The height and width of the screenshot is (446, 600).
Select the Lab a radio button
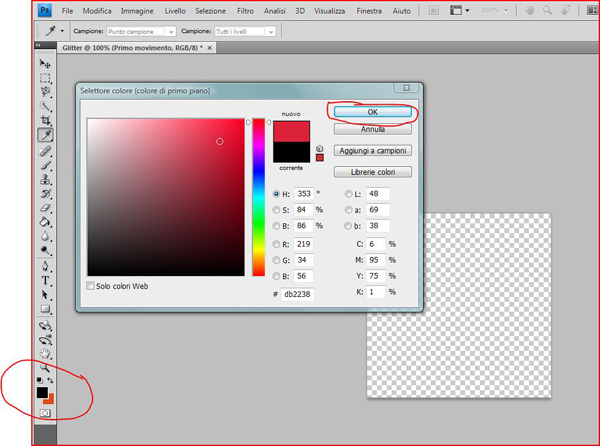click(x=348, y=210)
